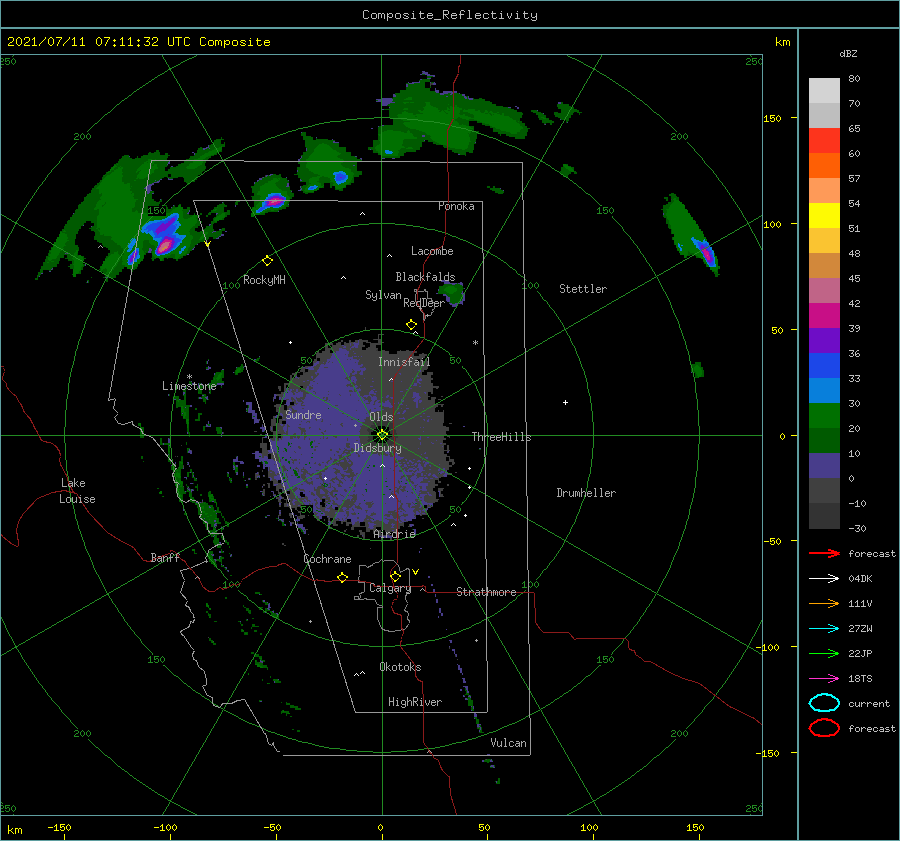The image size is (900, 841).
Task: Click the red forecast ellipse icon
Action: point(824,728)
